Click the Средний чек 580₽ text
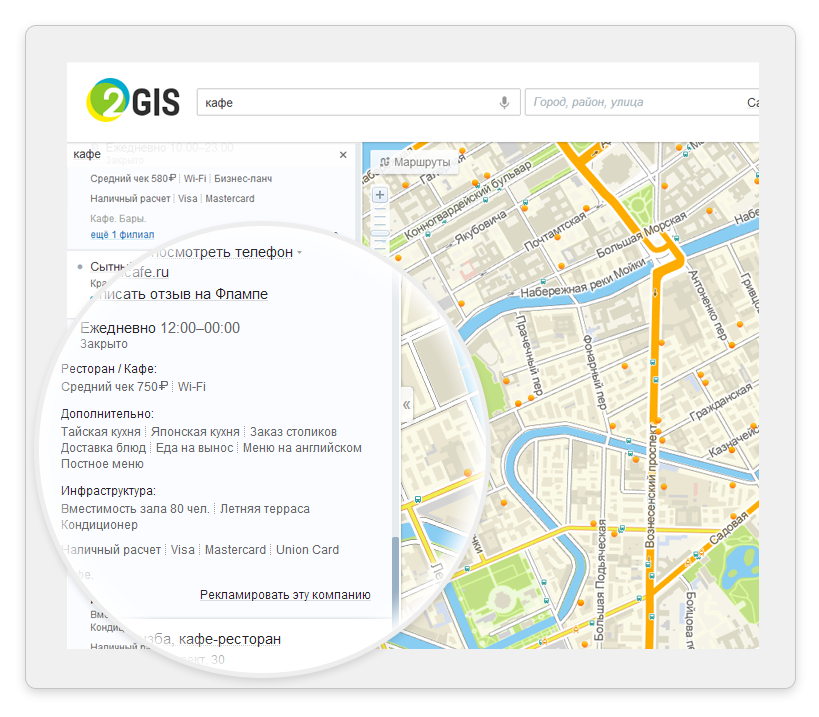 [x=133, y=179]
